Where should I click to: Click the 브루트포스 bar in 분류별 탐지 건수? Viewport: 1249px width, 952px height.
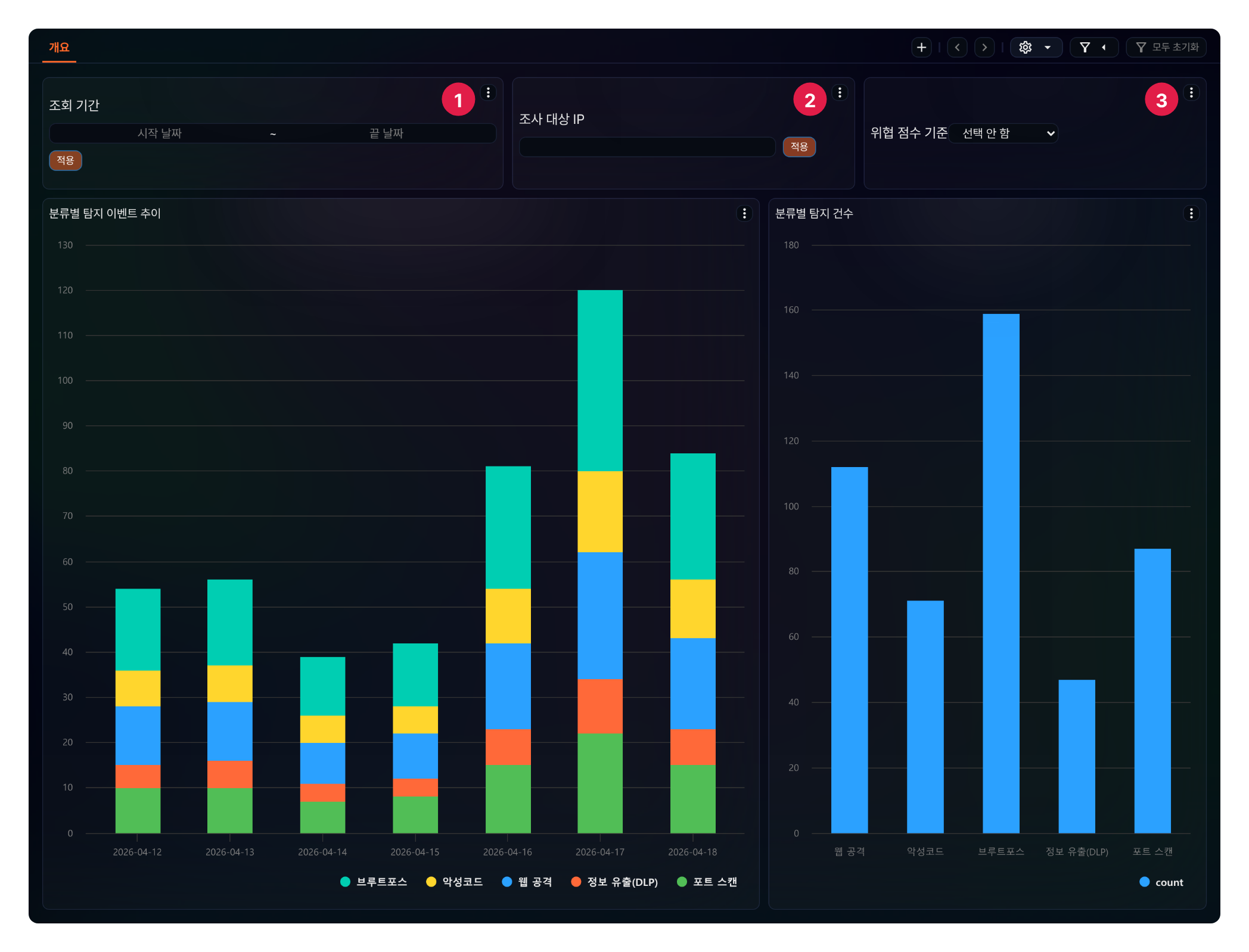1001,573
